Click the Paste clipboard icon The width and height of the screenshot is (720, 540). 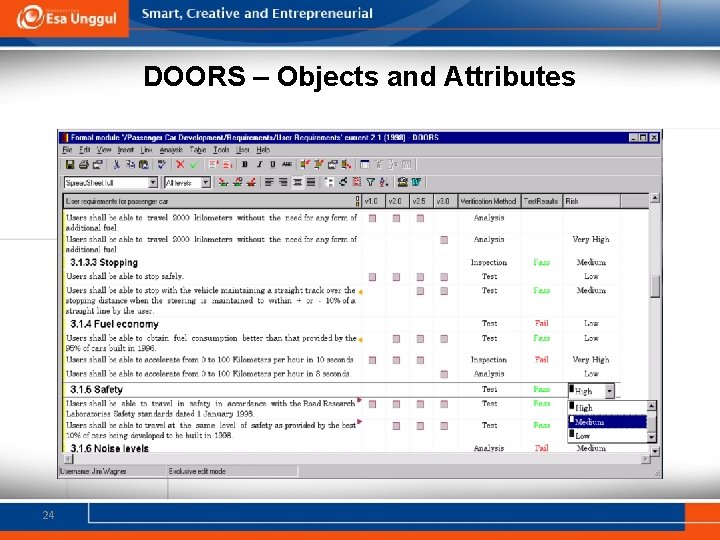144,164
